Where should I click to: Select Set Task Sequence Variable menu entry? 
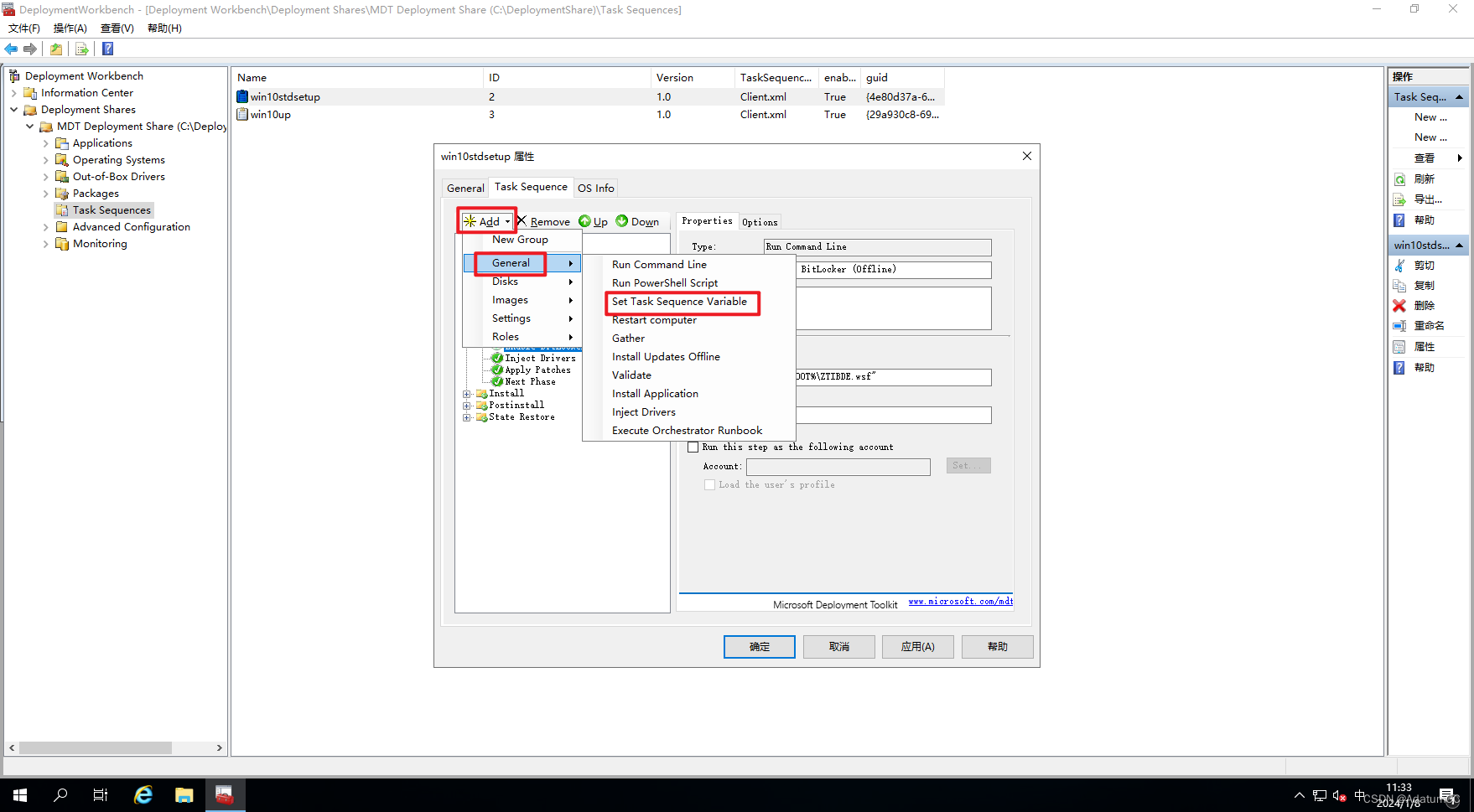679,302
